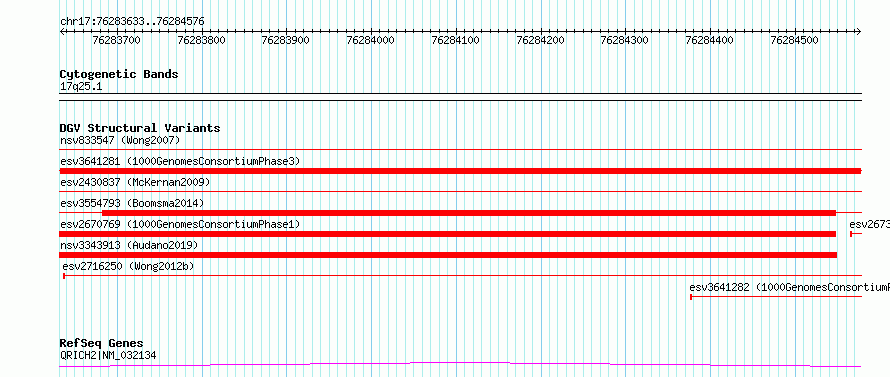Click the thick red esv3641281 variant bar
The width and height of the screenshot is (890, 377).
point(460,171)
